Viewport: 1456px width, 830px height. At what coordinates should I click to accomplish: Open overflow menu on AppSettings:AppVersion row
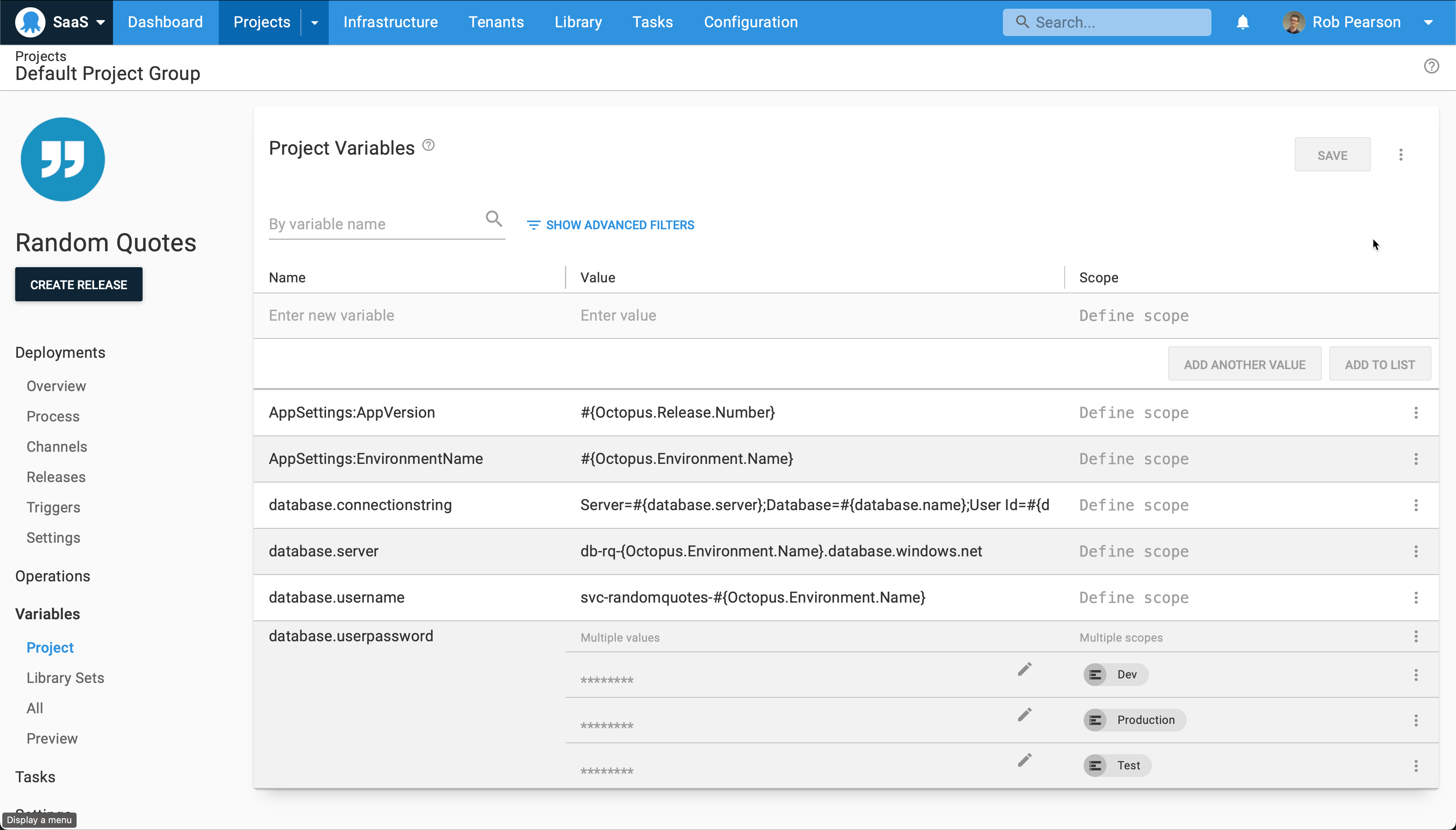pyautogui.click(x=1417, y=412)
